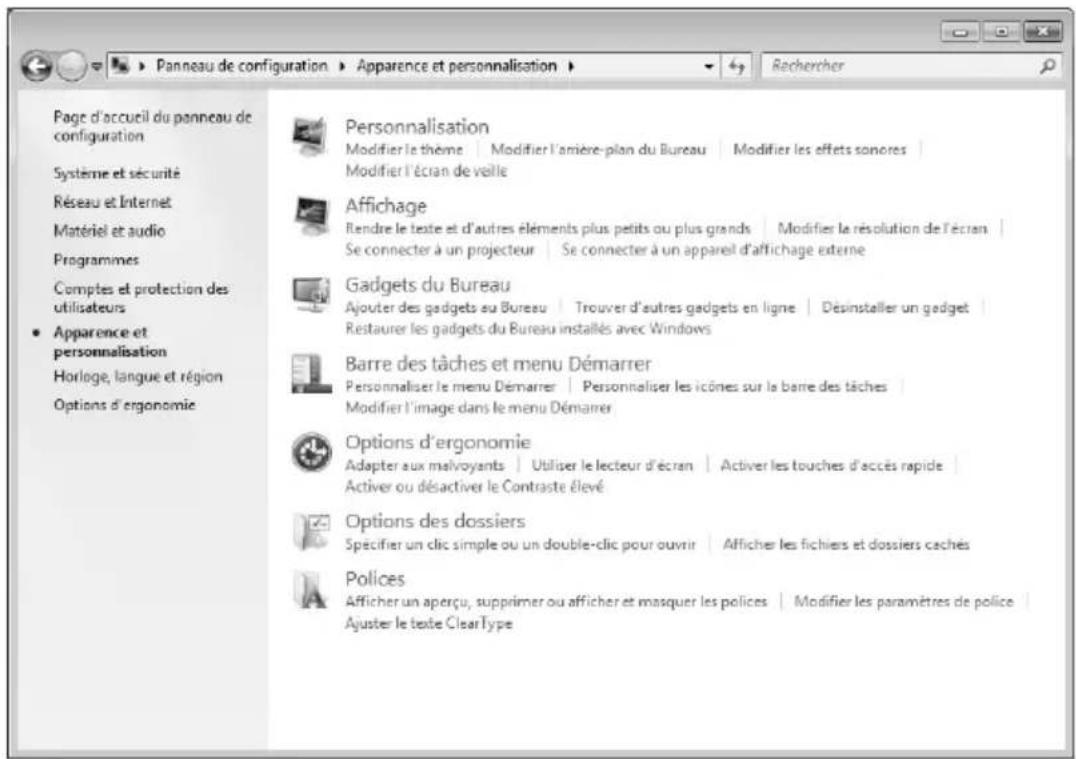Click Rendre le texte plus petits ou grands

tap(548, 228)
